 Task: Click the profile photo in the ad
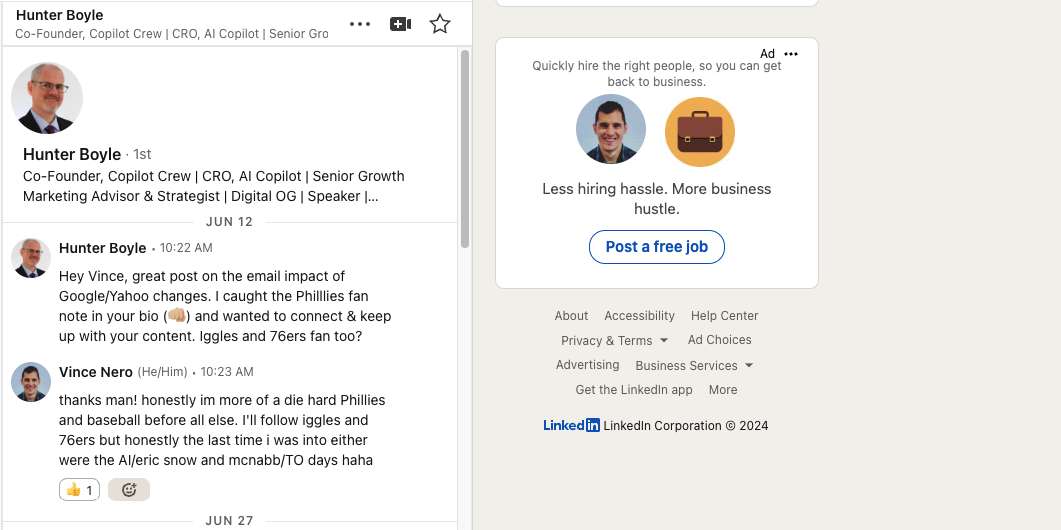611,129
